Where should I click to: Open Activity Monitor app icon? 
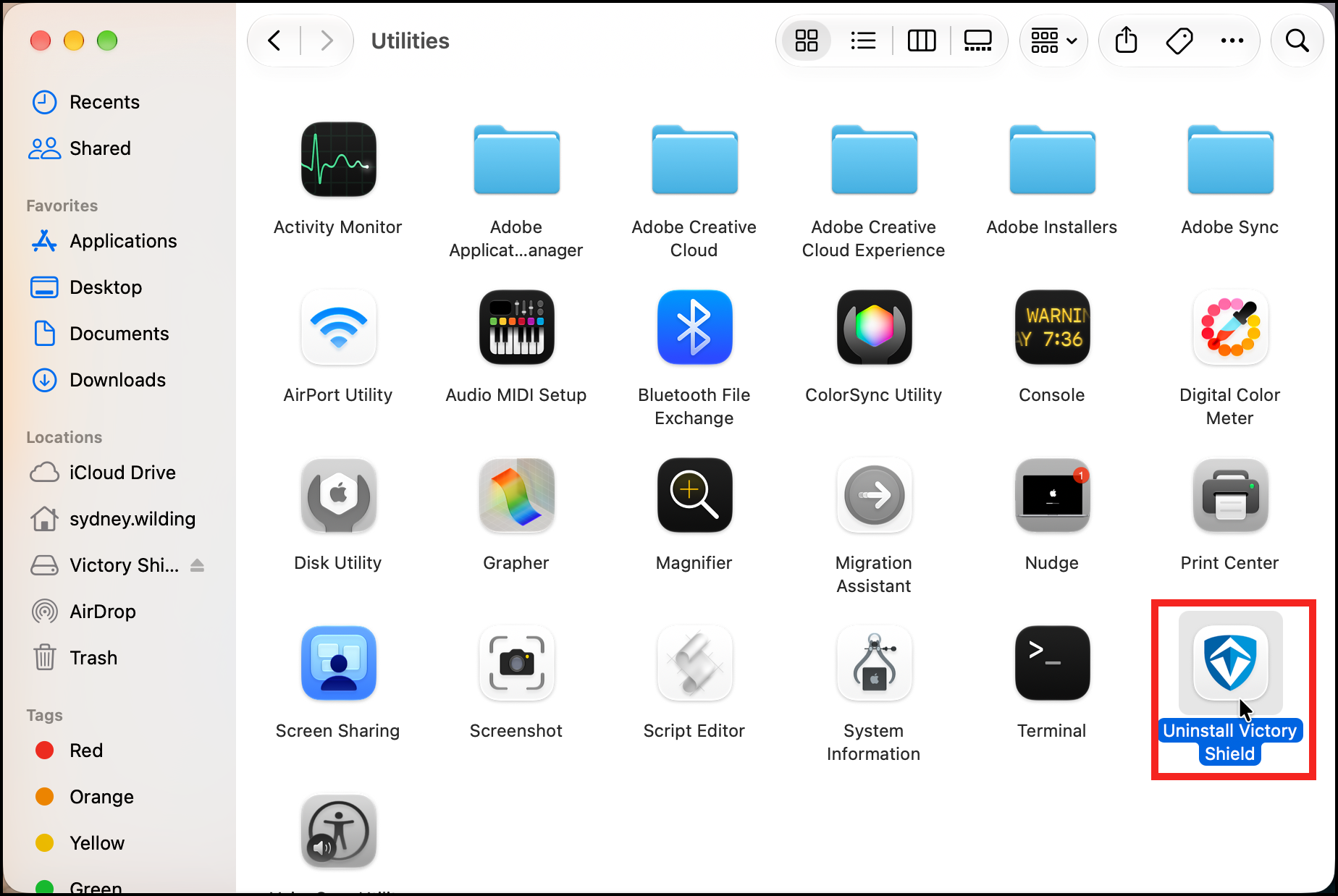point(338,159)
